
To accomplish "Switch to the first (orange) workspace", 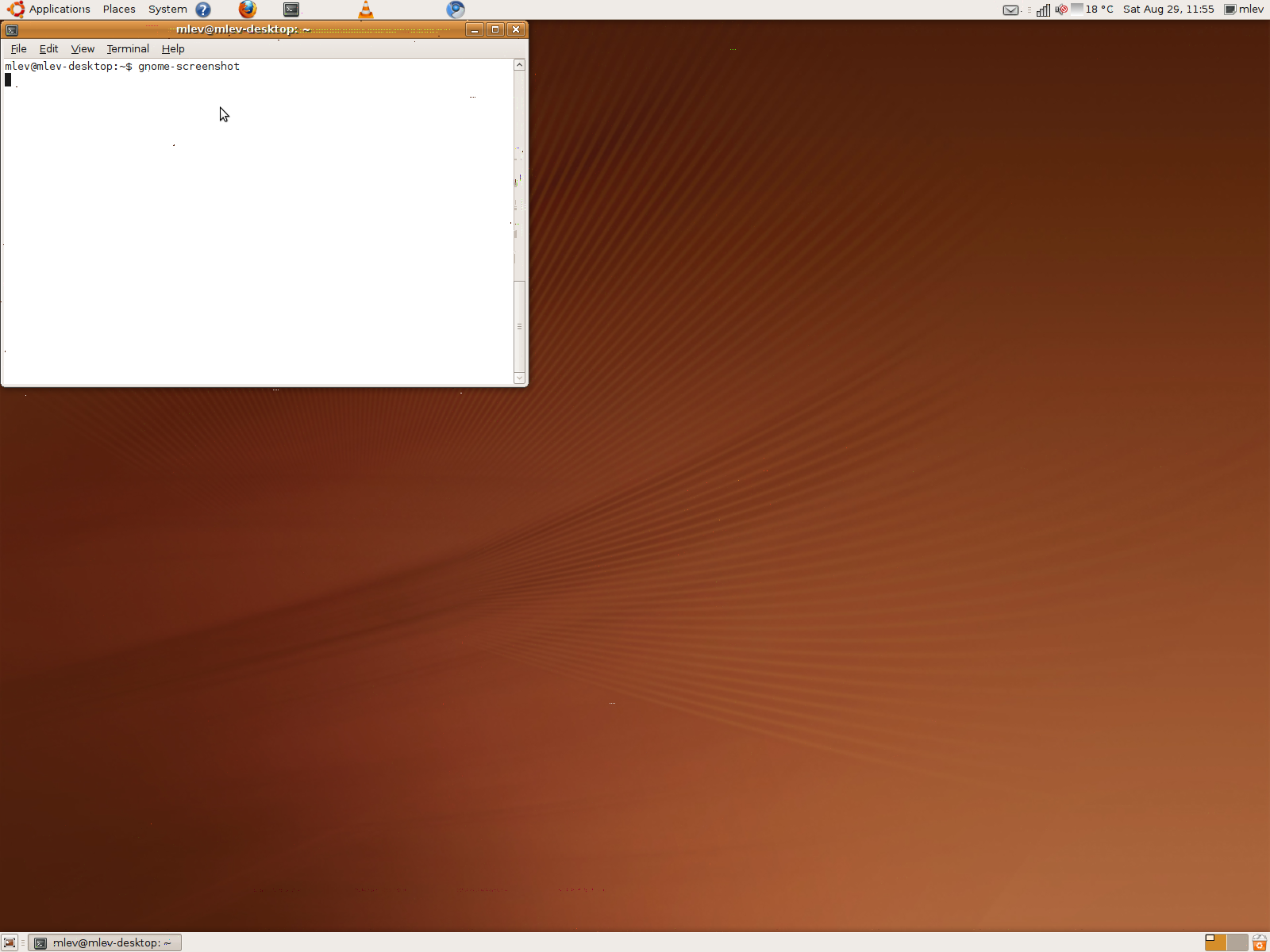I will pyautogui.click(x=1215, y=942).
